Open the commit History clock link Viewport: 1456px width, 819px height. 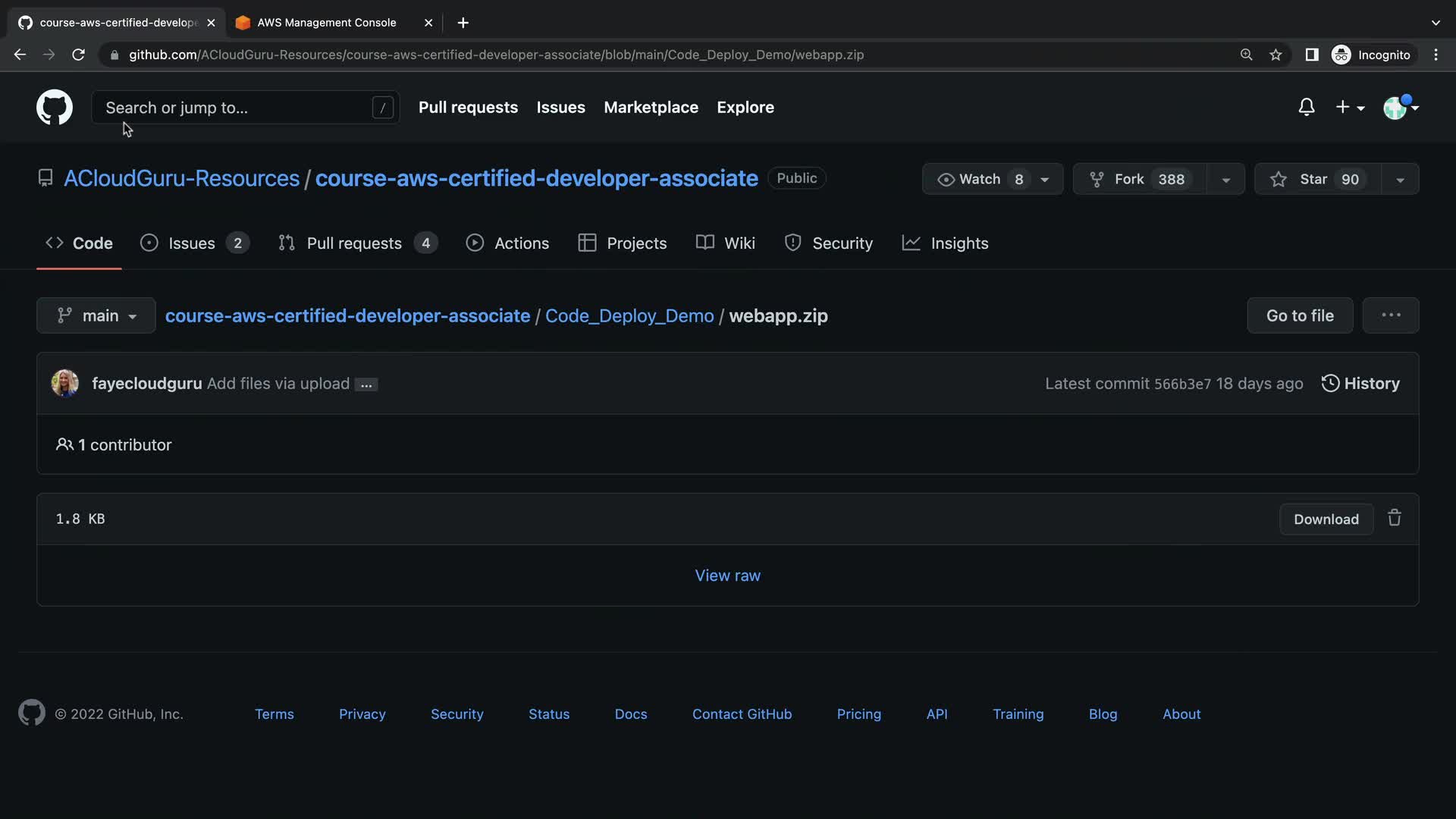1360,384
